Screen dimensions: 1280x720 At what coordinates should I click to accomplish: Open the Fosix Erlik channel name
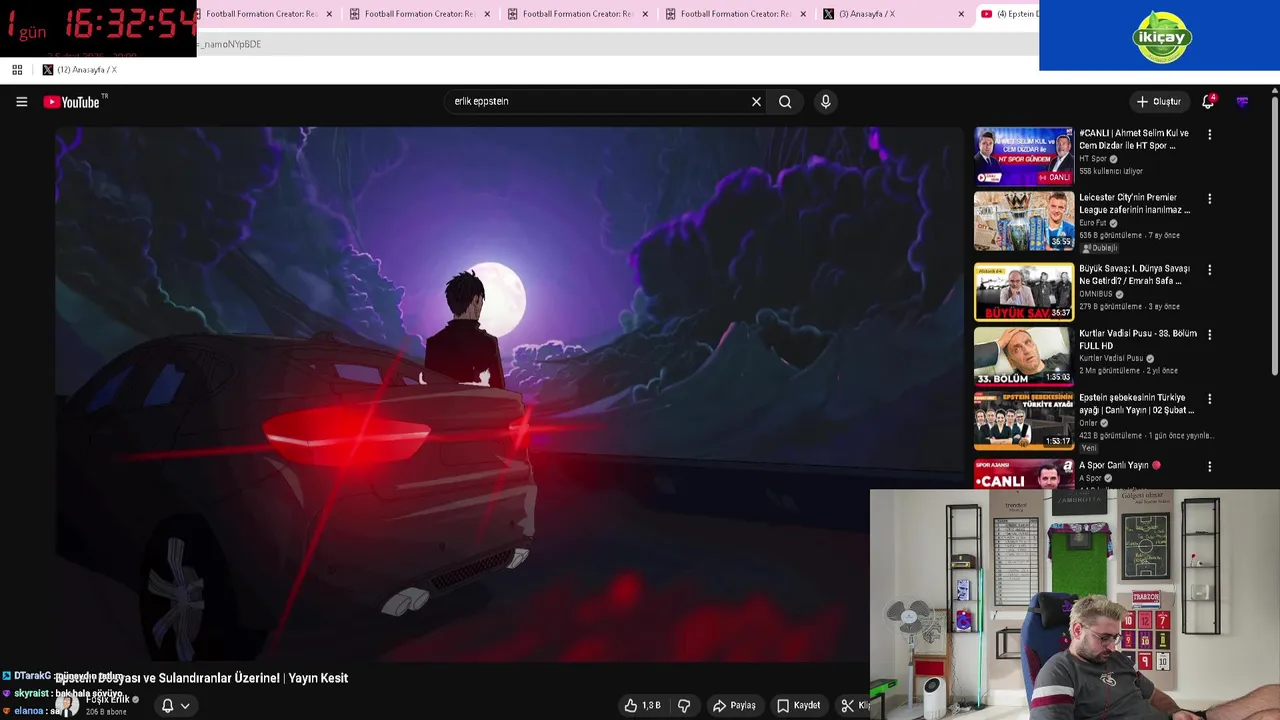tap(108, 699)
